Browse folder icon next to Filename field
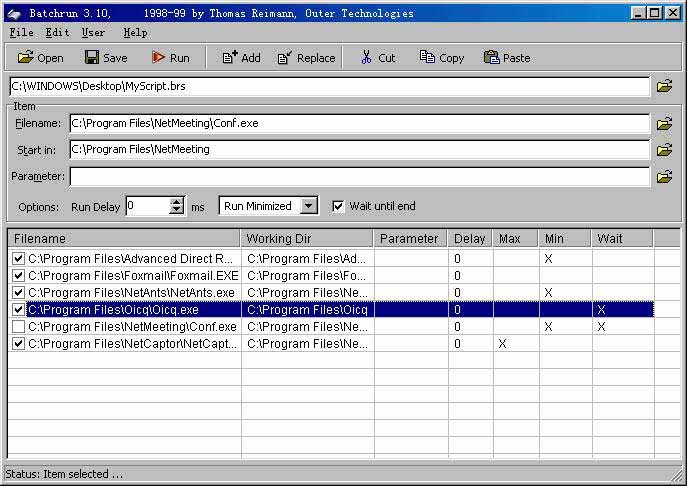 [664, 124]
